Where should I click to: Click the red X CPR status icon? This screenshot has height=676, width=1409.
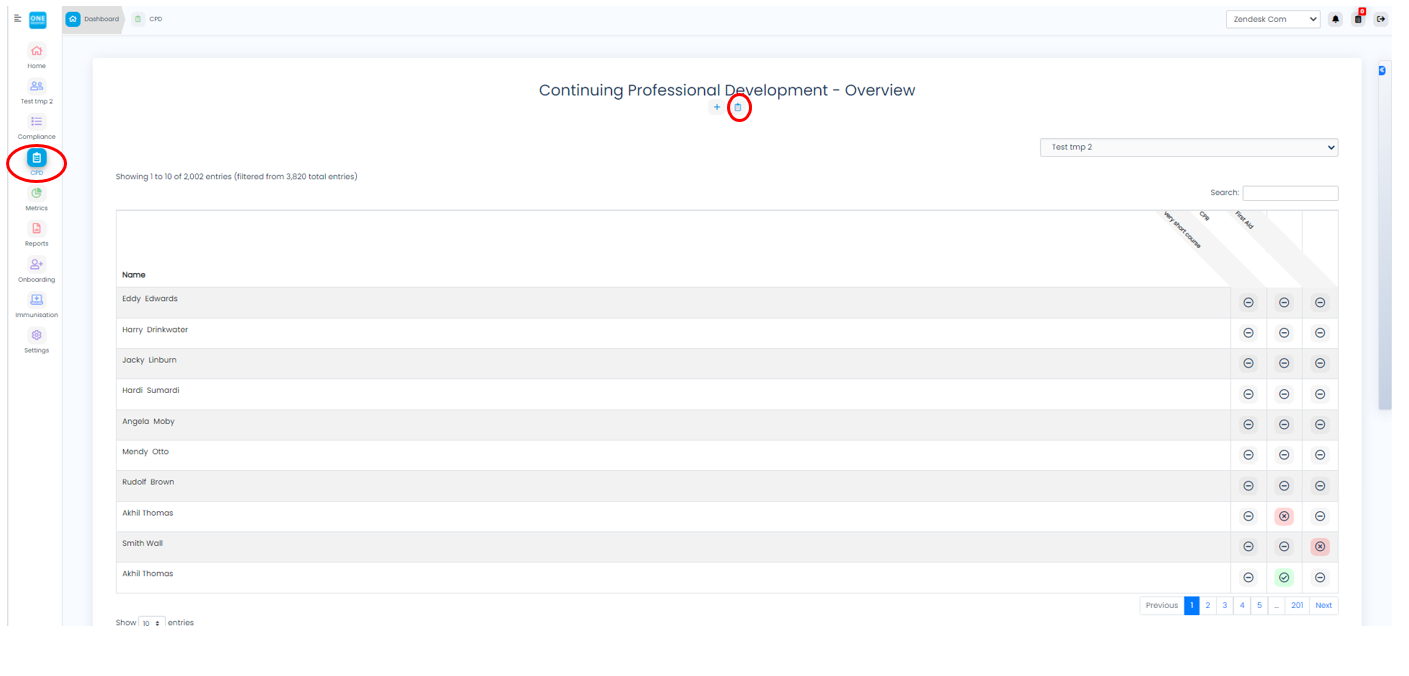(1284, 516)
